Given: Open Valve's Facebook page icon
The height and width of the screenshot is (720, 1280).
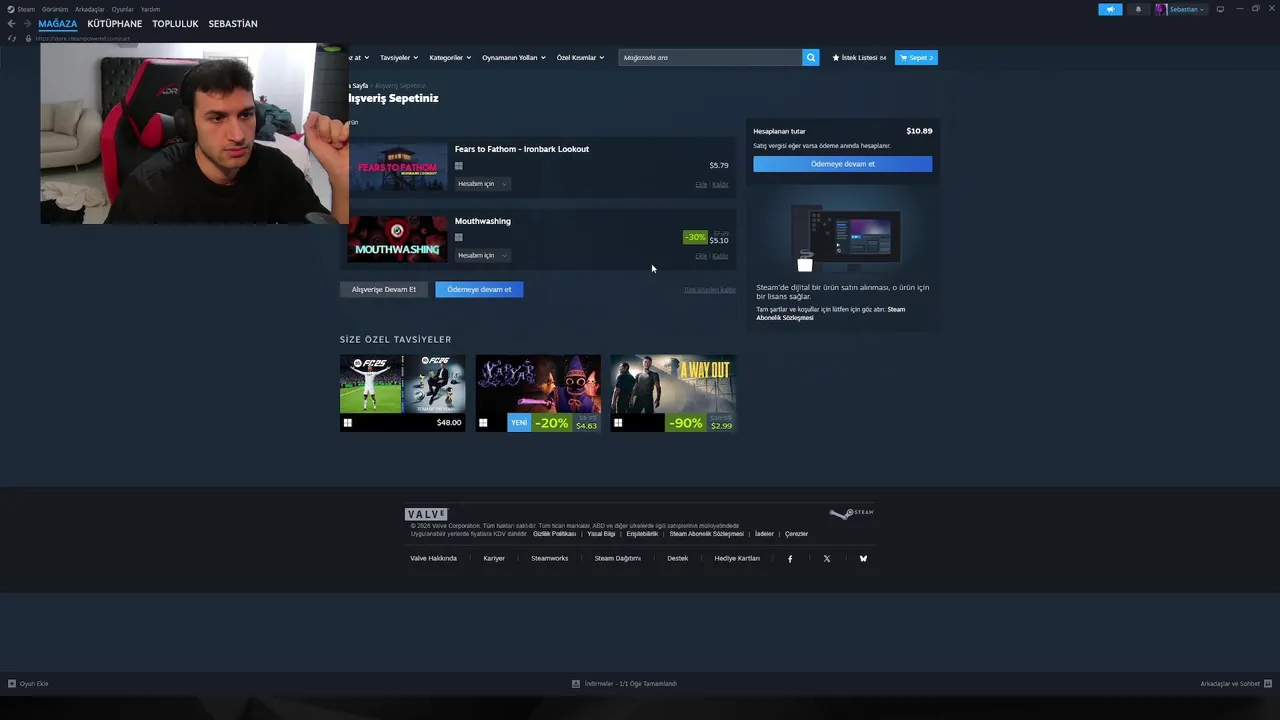Looking at the screenshot, I should (x=790, y=559).
